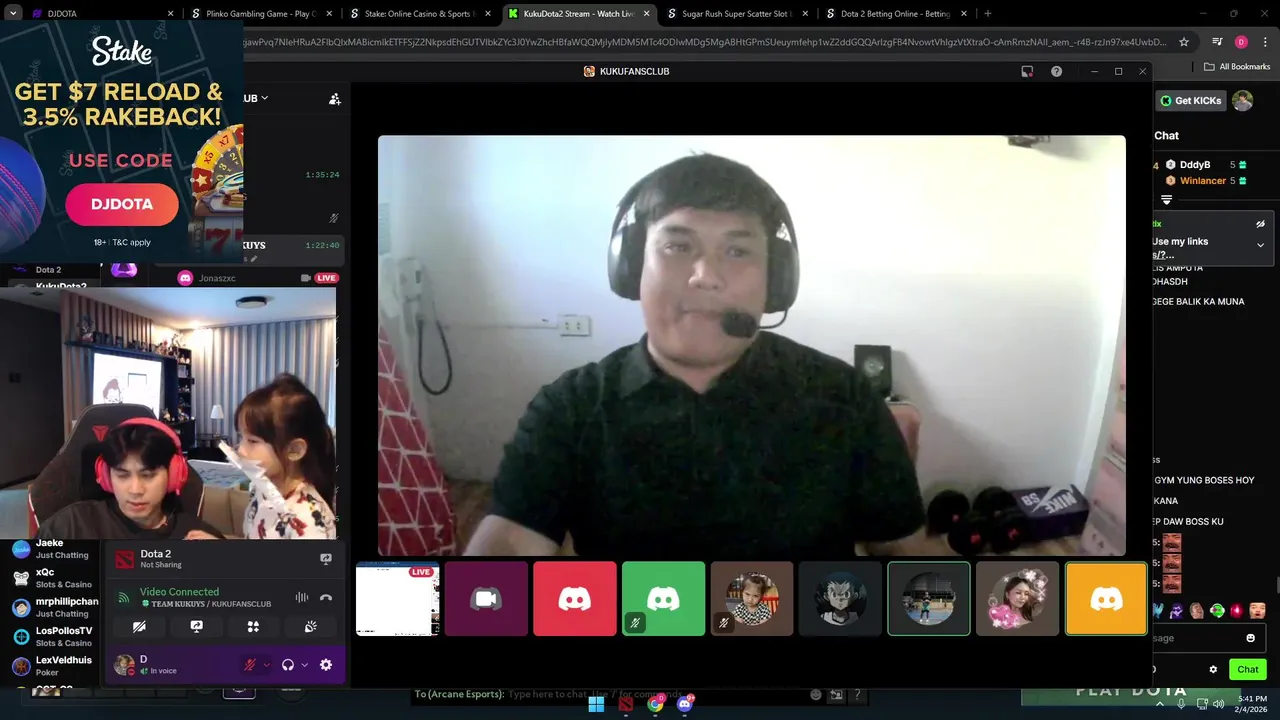Open Chrome from the taskbar
1280x720 pixels.
tap(655, 704)
